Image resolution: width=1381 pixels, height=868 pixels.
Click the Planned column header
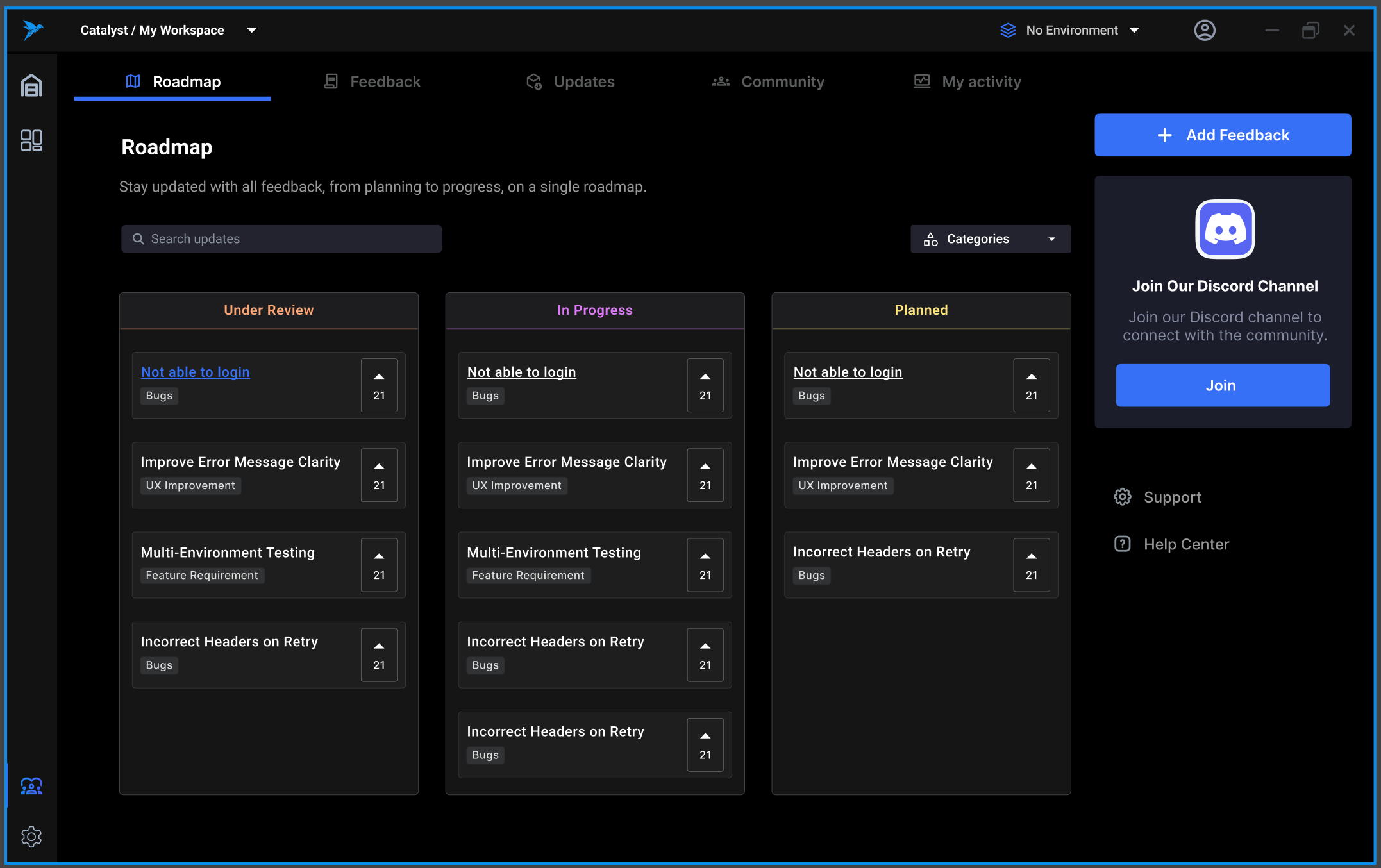click(x=921, y=310)
